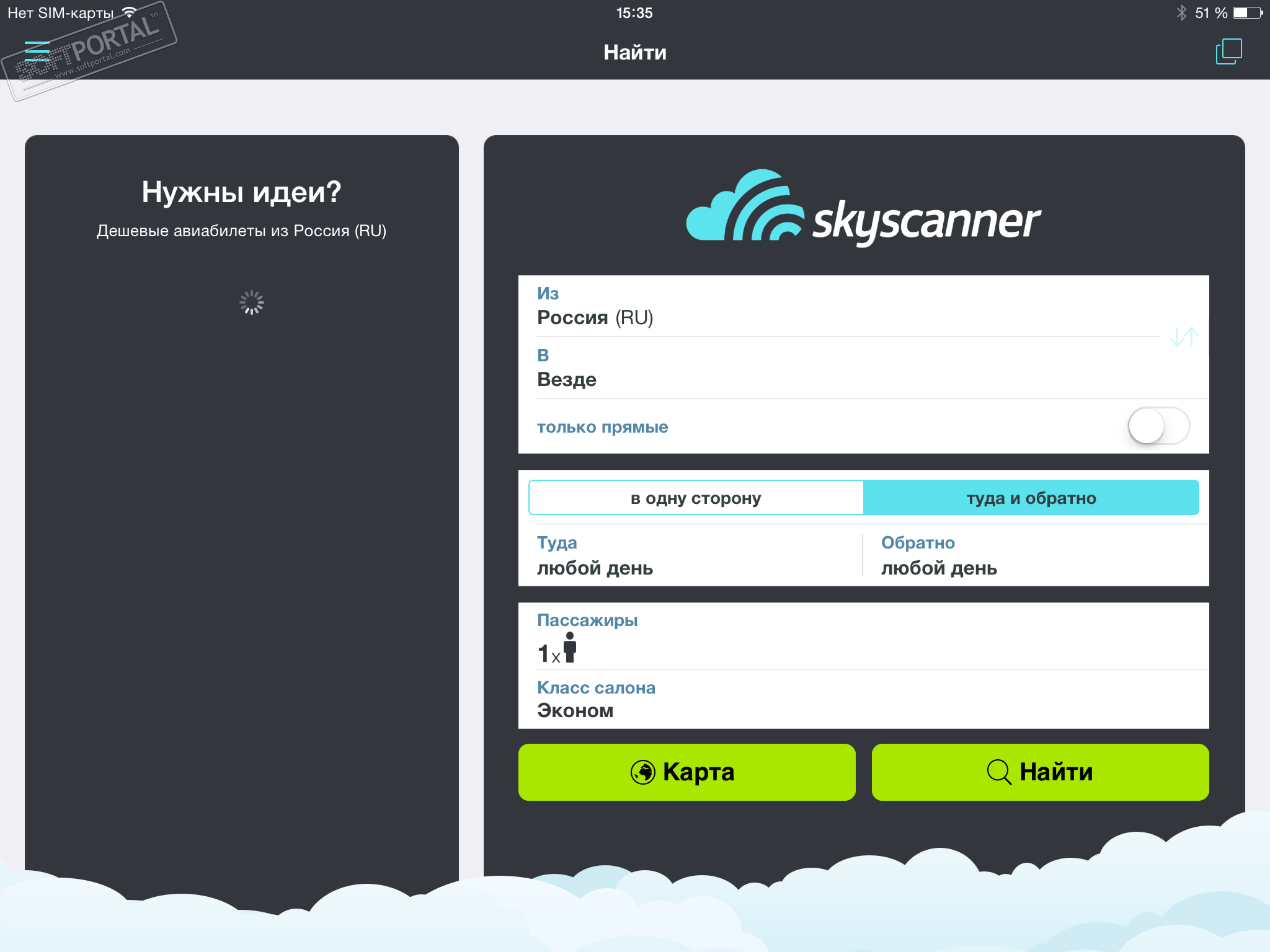Tap the Bluetooth status icon

tap(1181, 13)
